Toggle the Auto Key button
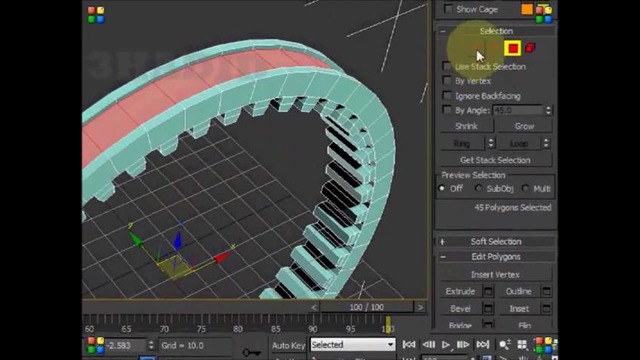 [288, 345]
